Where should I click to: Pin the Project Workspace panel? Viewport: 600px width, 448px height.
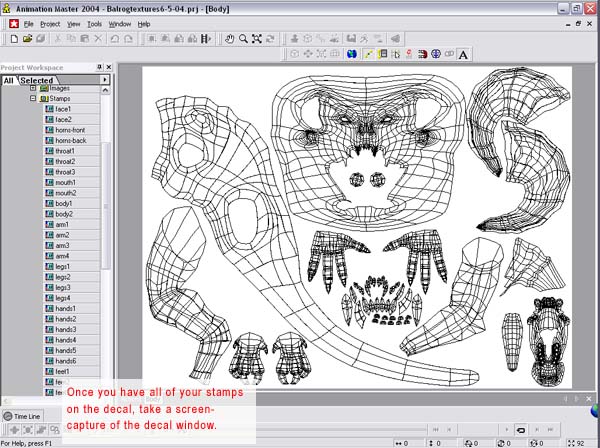pyautogui.click(x=99, y=67)
